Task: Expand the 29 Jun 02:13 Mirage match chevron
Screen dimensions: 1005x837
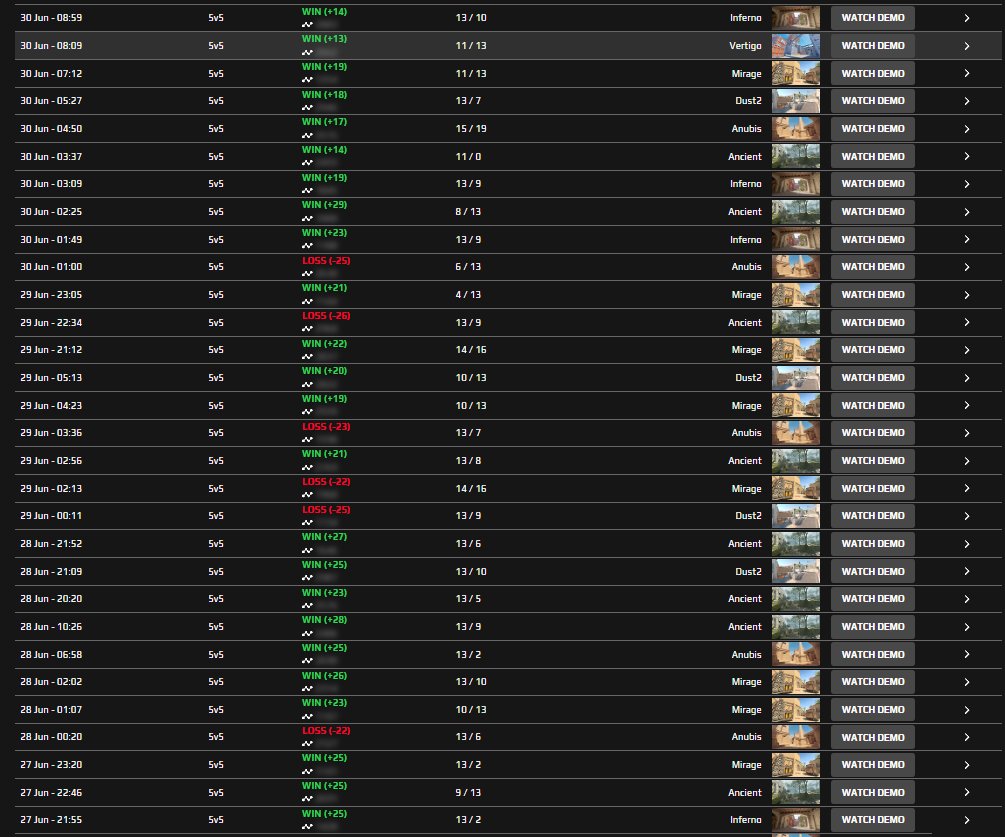Action: tap(967, 488)
